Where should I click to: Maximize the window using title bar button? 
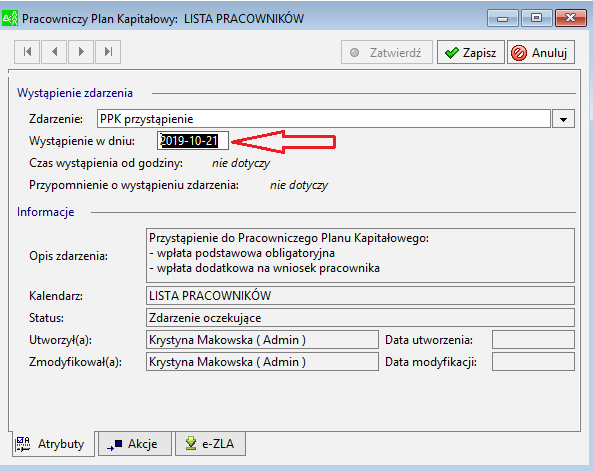tap(536, 18)
